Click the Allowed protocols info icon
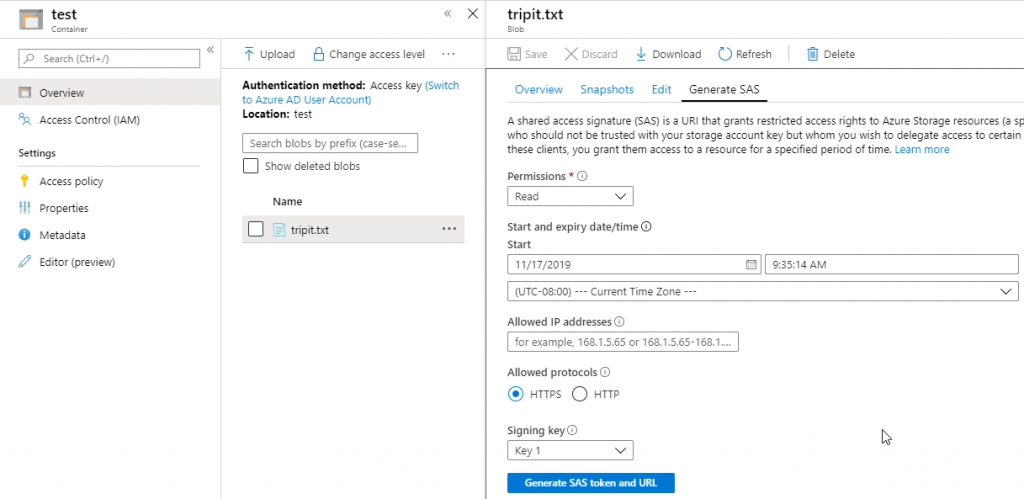Image resolution: width=1024 pixels, height=499 pixels. click(x=605, y=372)
